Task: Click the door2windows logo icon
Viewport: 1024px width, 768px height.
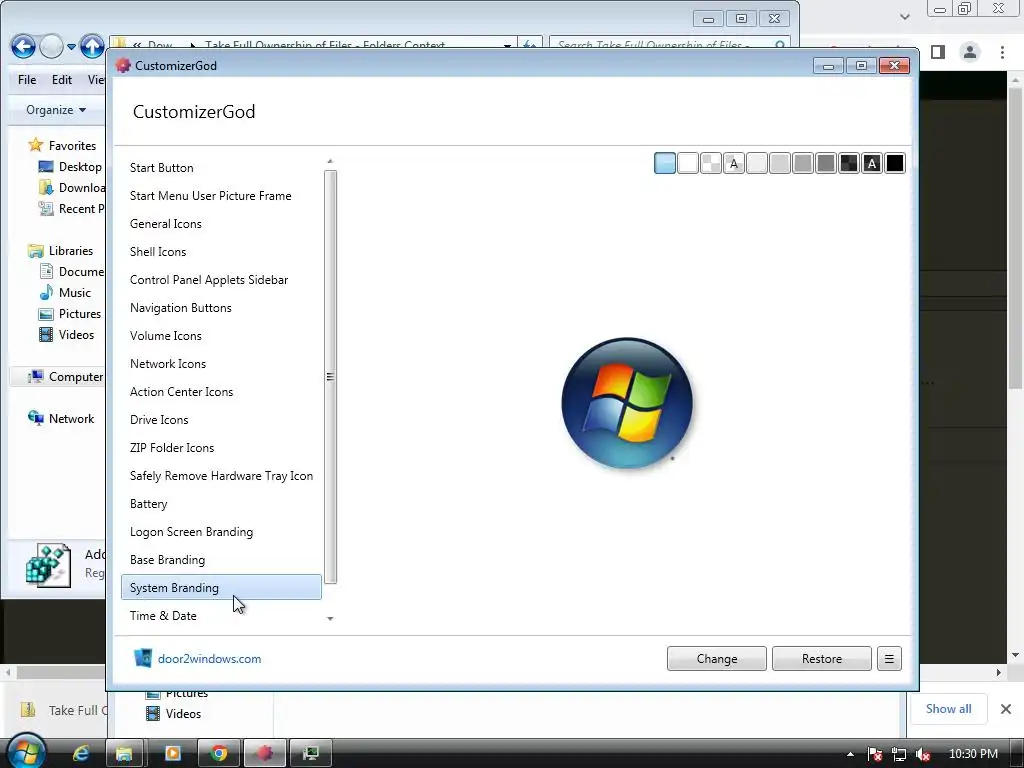Action: pos(143,658)
